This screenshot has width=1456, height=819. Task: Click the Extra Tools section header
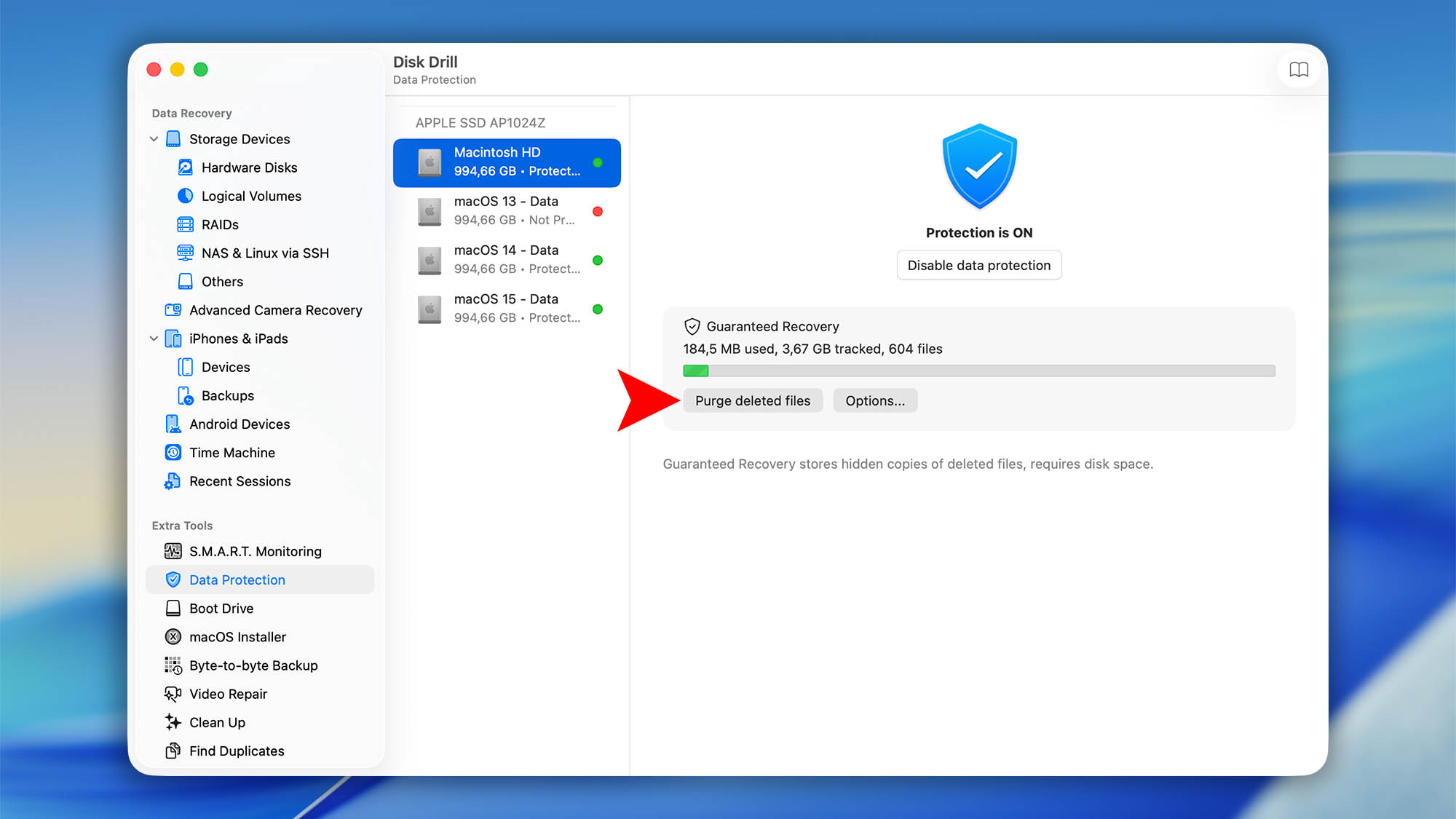[182, 526]
